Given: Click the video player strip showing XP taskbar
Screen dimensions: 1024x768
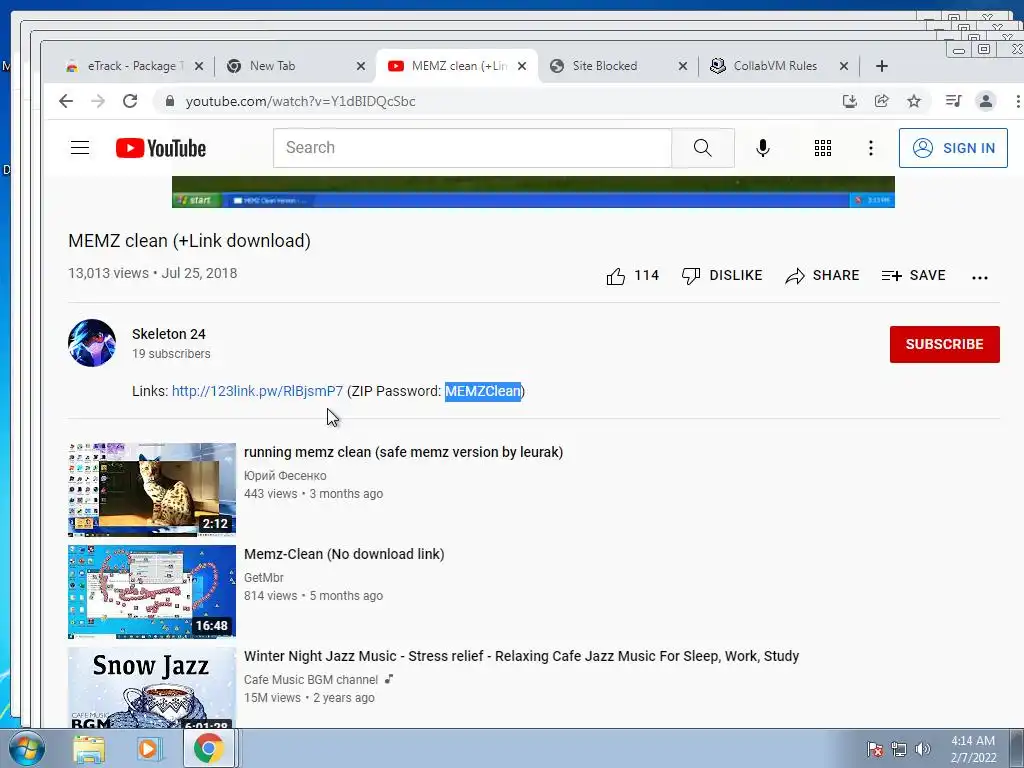Looking at the screenshot, I should [533, 192].
